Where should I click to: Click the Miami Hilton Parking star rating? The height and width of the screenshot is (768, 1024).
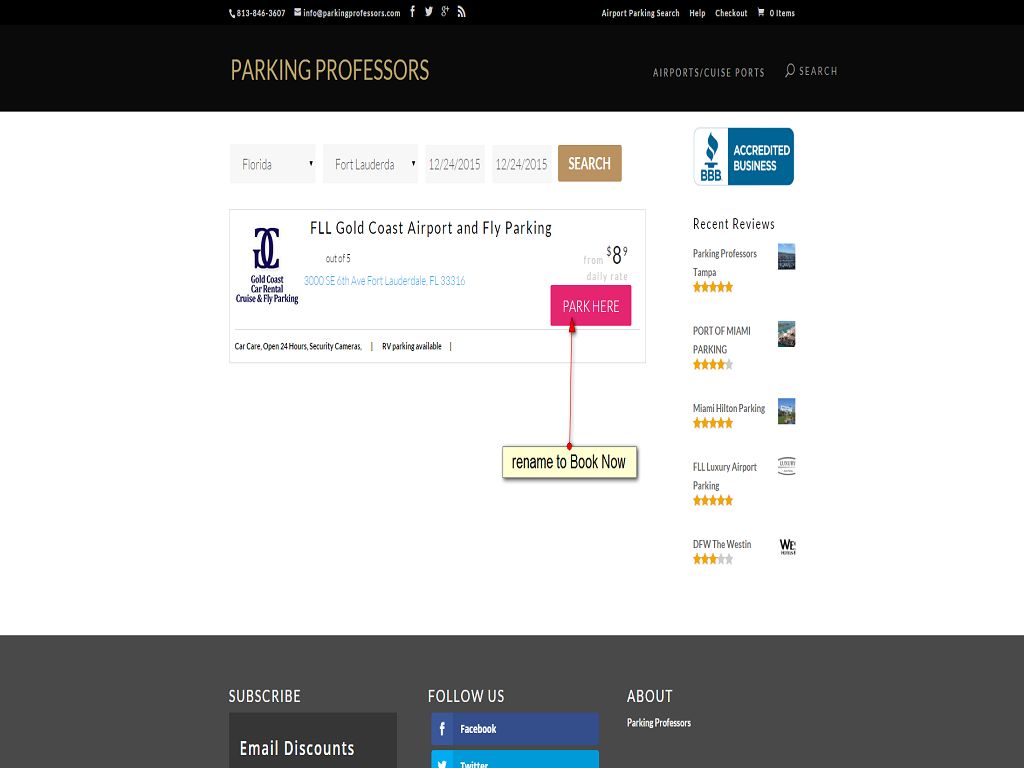pyautogui.click(x=712, y=423)
